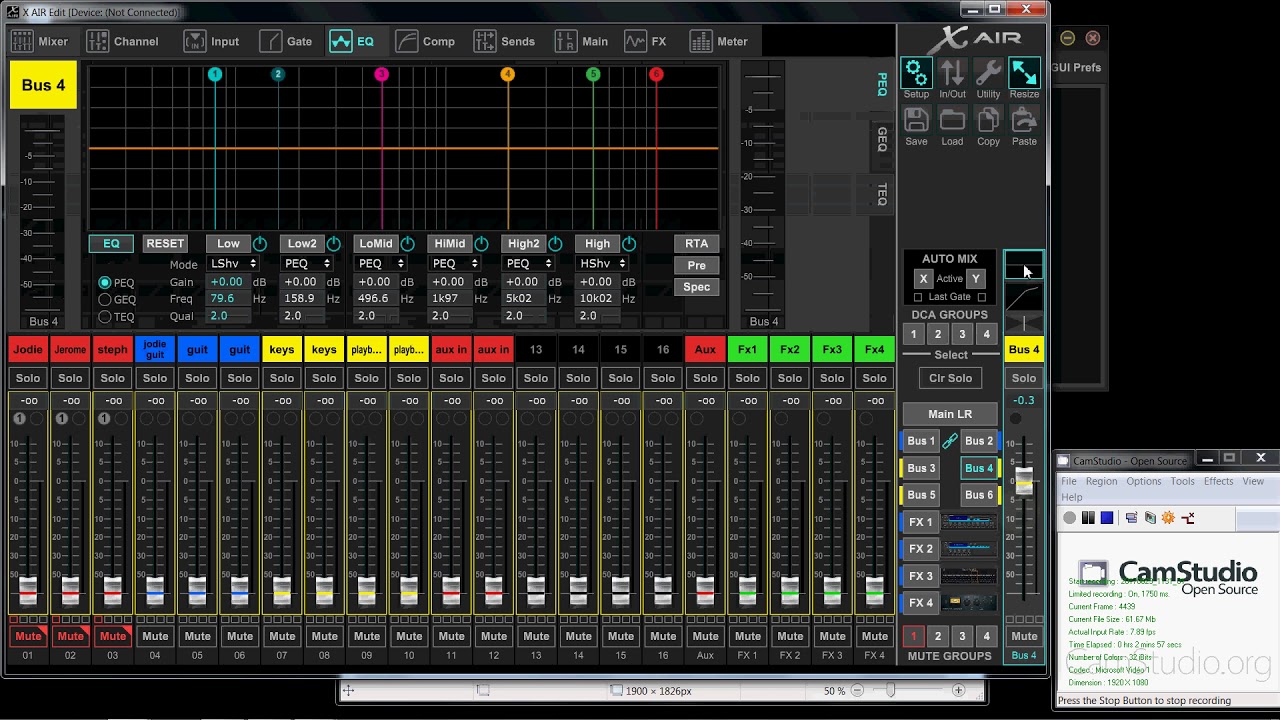This screenshot has width=1280, height=720.
Task: Select EQ band 3 pink handle
Action: (381, 74)
